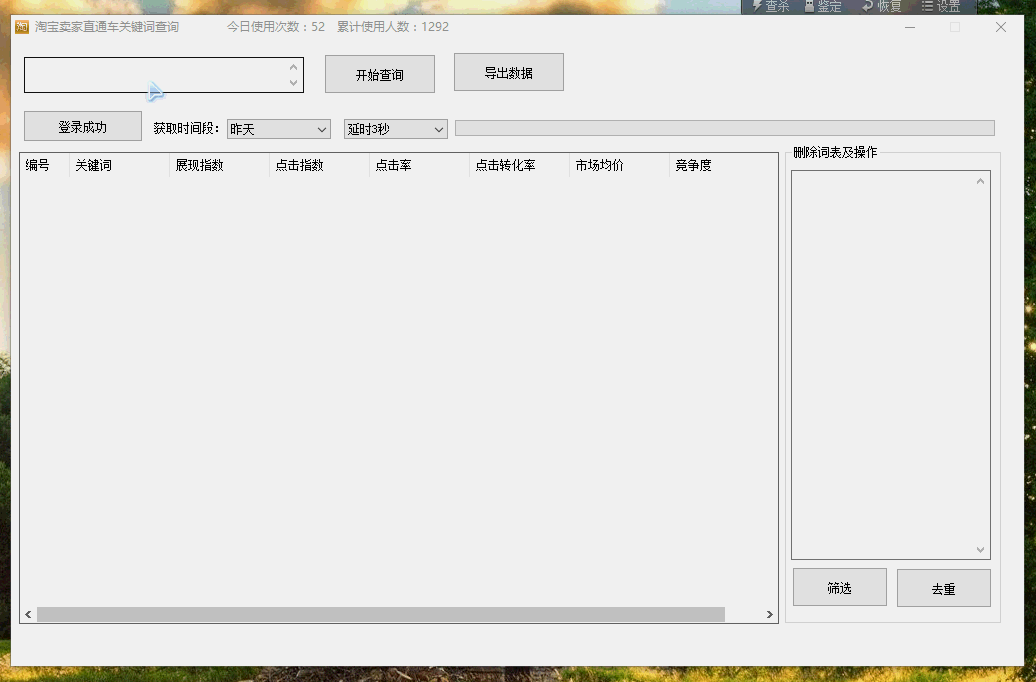Click the 登录成功 login button
1036x682 pixels.
83,127
